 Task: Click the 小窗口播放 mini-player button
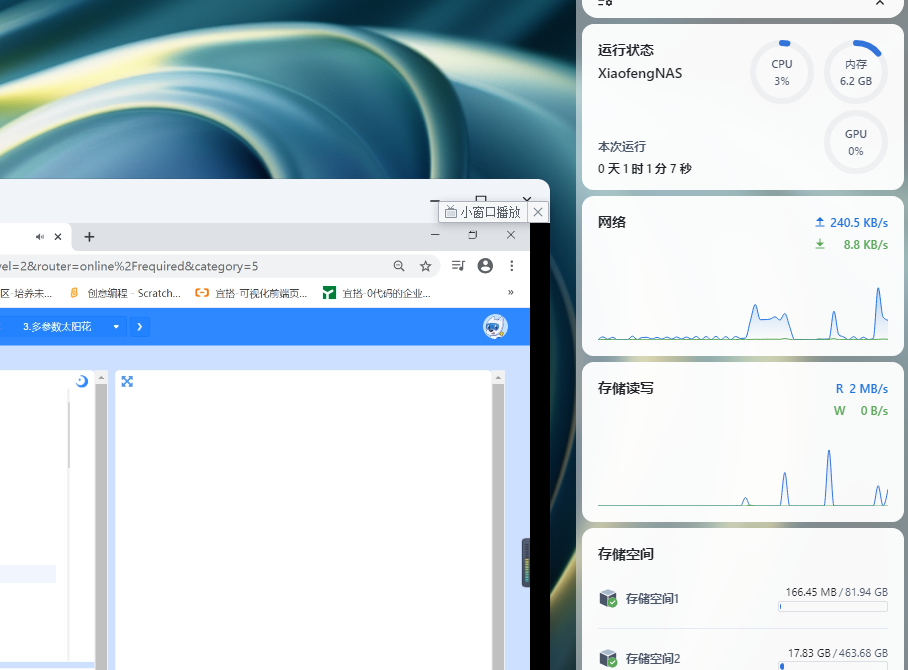click(484, 212)
